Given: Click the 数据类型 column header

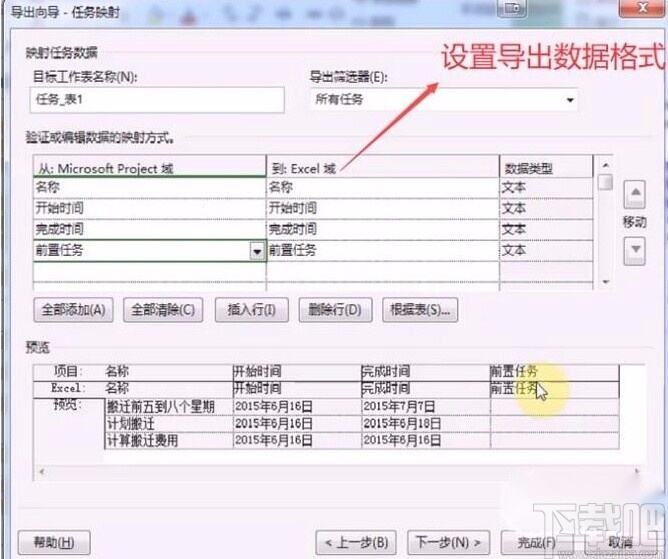Looking at the screenshot, I should (546, 167).
